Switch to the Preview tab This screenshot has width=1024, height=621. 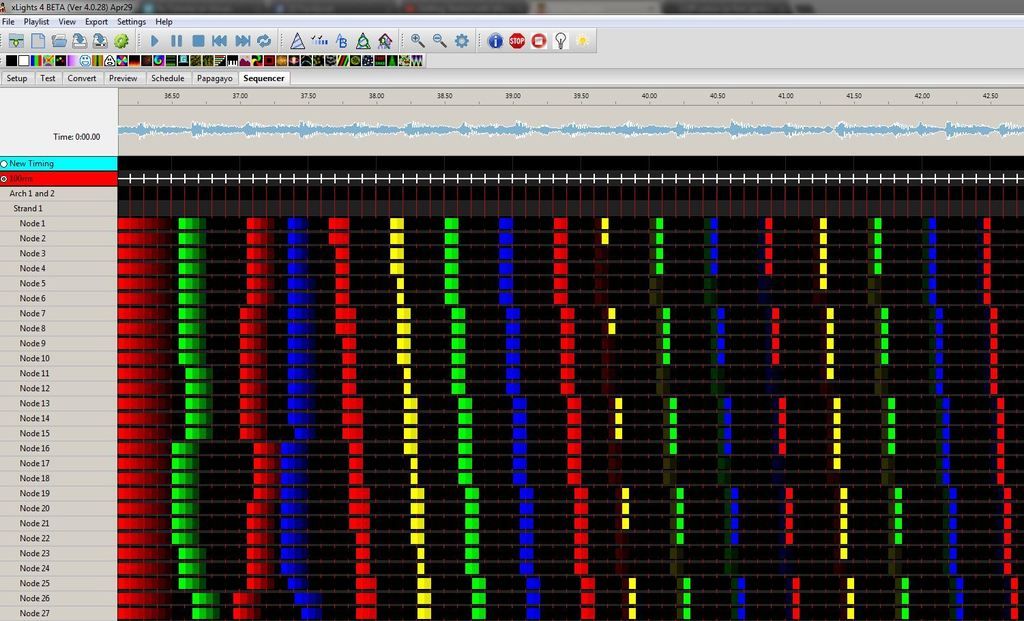tap(123, 78)
